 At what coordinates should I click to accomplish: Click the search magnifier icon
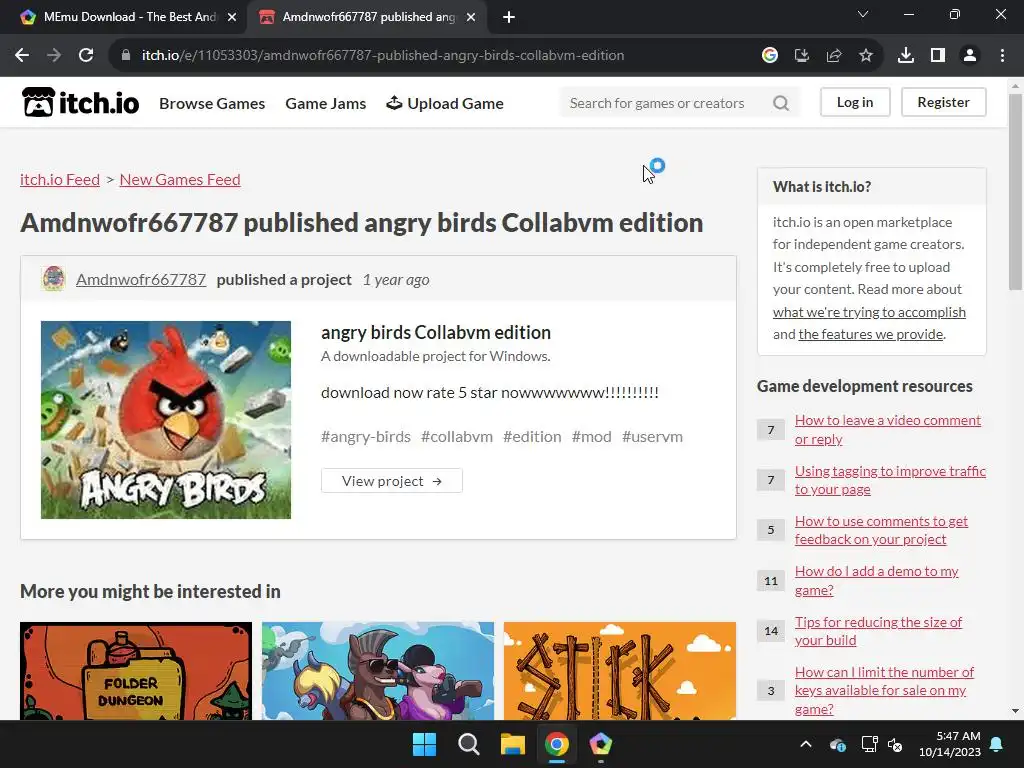(781, 103)
